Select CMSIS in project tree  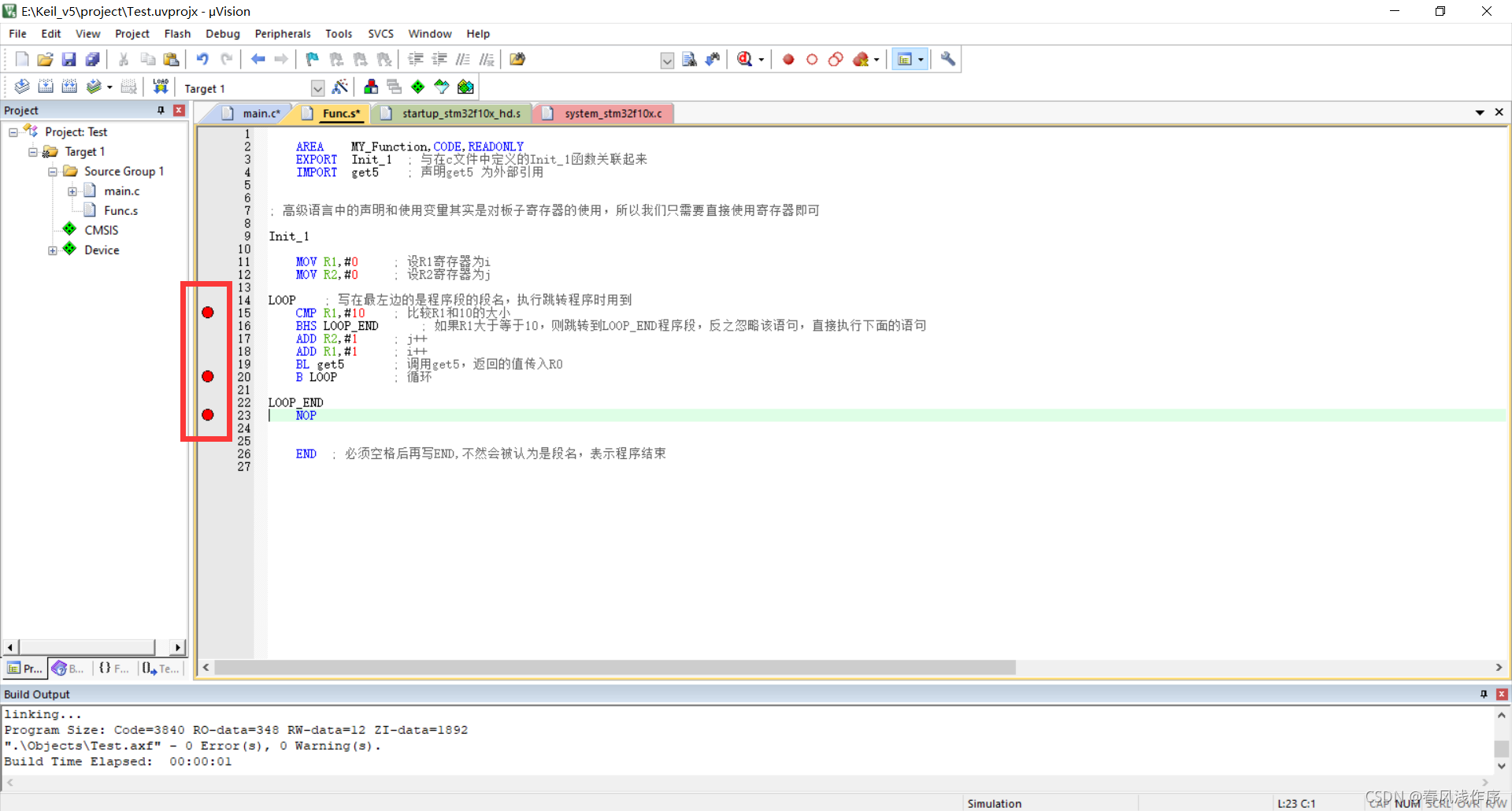pyautogui.click(x=102, y=231)
